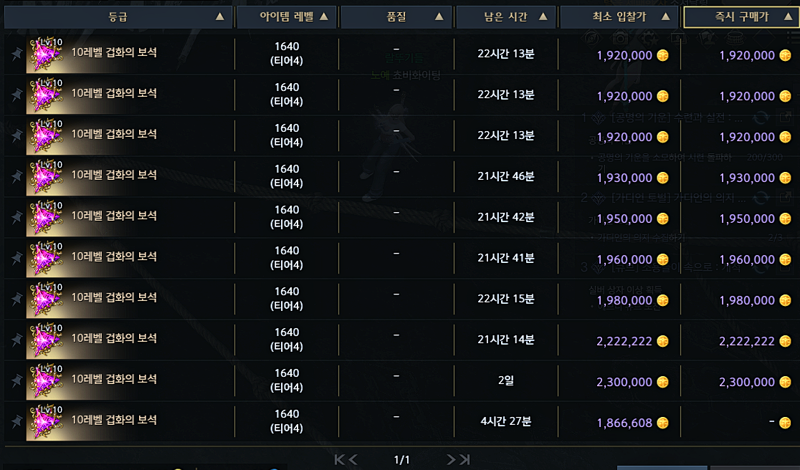Select the listing priced 1,950,000
This screenshot has height=470, width=800.
pos(400,217)
